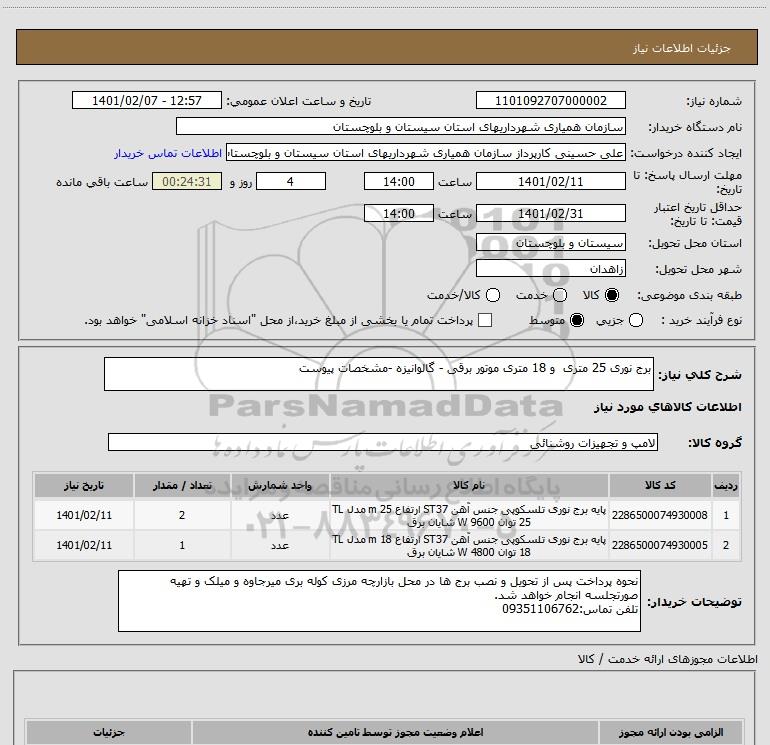The width and height of the screenshot is (770, 745).
Task: Select the خدمت radio button
Action: pos(560,295)
